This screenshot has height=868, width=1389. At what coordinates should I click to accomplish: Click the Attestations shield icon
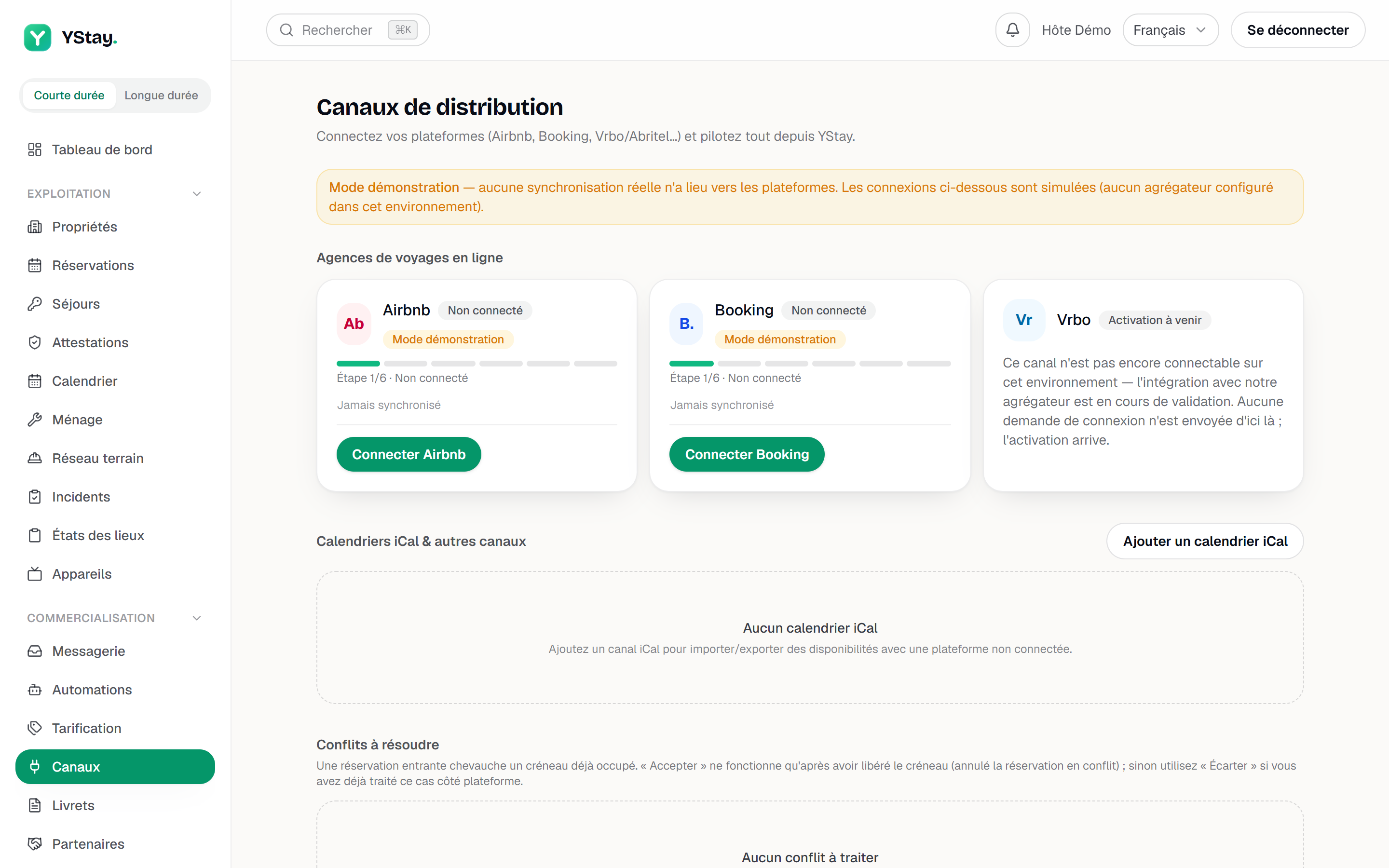34,342
